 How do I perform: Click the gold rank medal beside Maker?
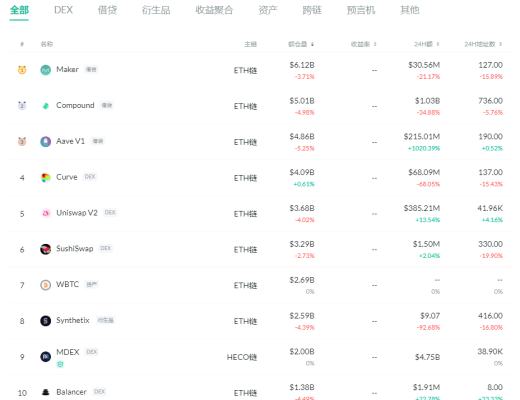[x=22, y=70]
